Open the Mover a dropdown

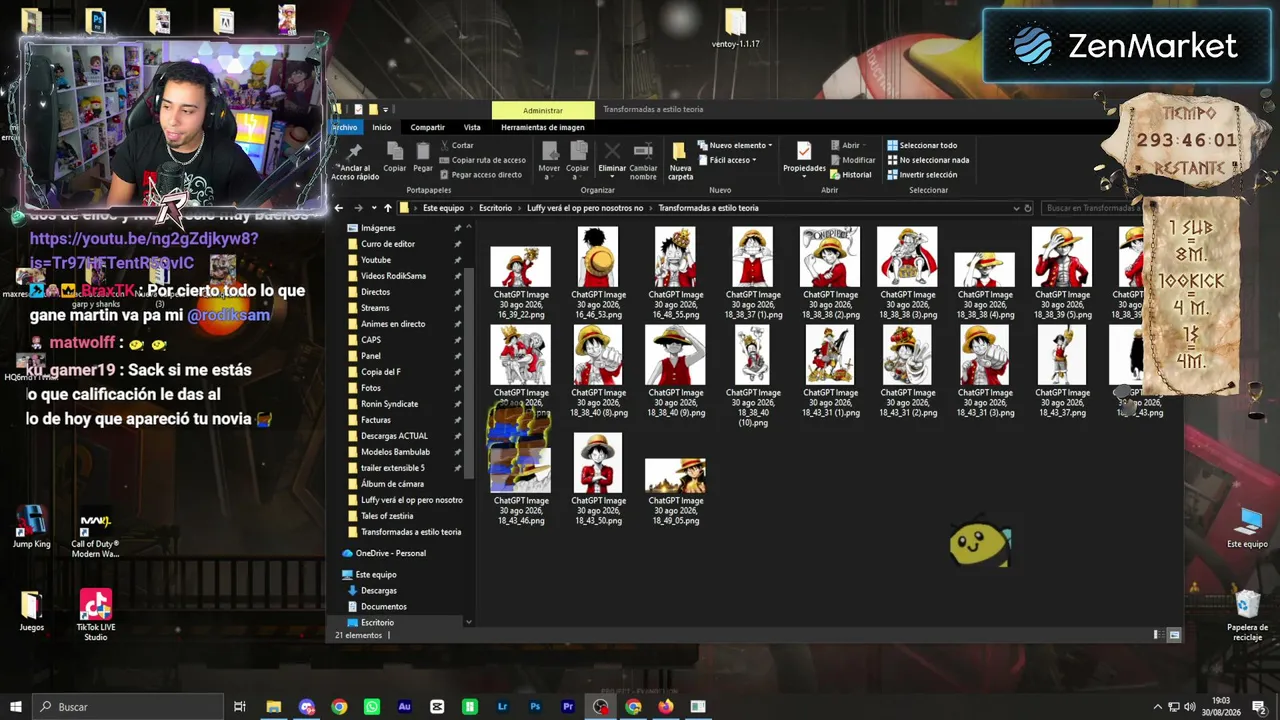coord(549,159)
